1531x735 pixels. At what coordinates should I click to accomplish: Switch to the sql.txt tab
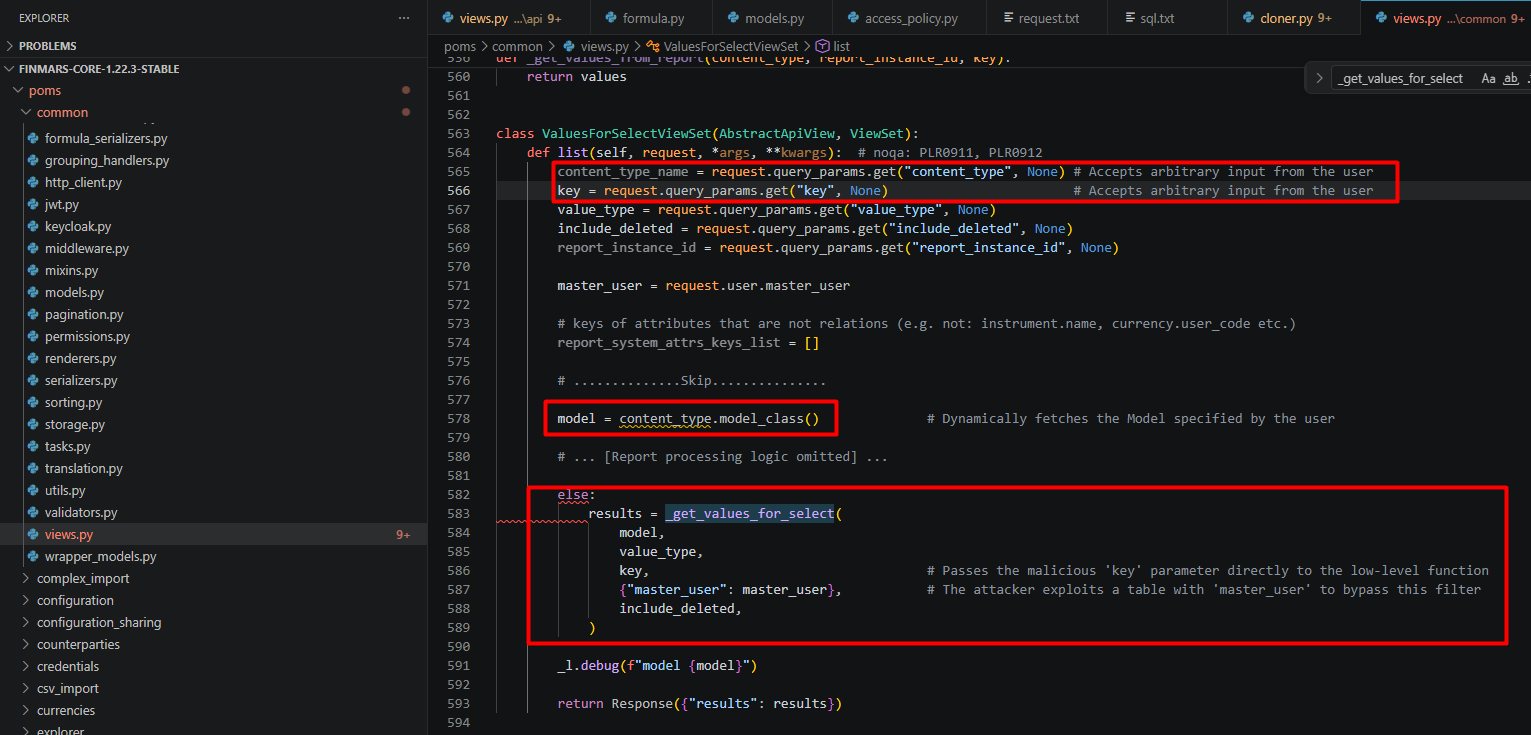click(1160, 17)
